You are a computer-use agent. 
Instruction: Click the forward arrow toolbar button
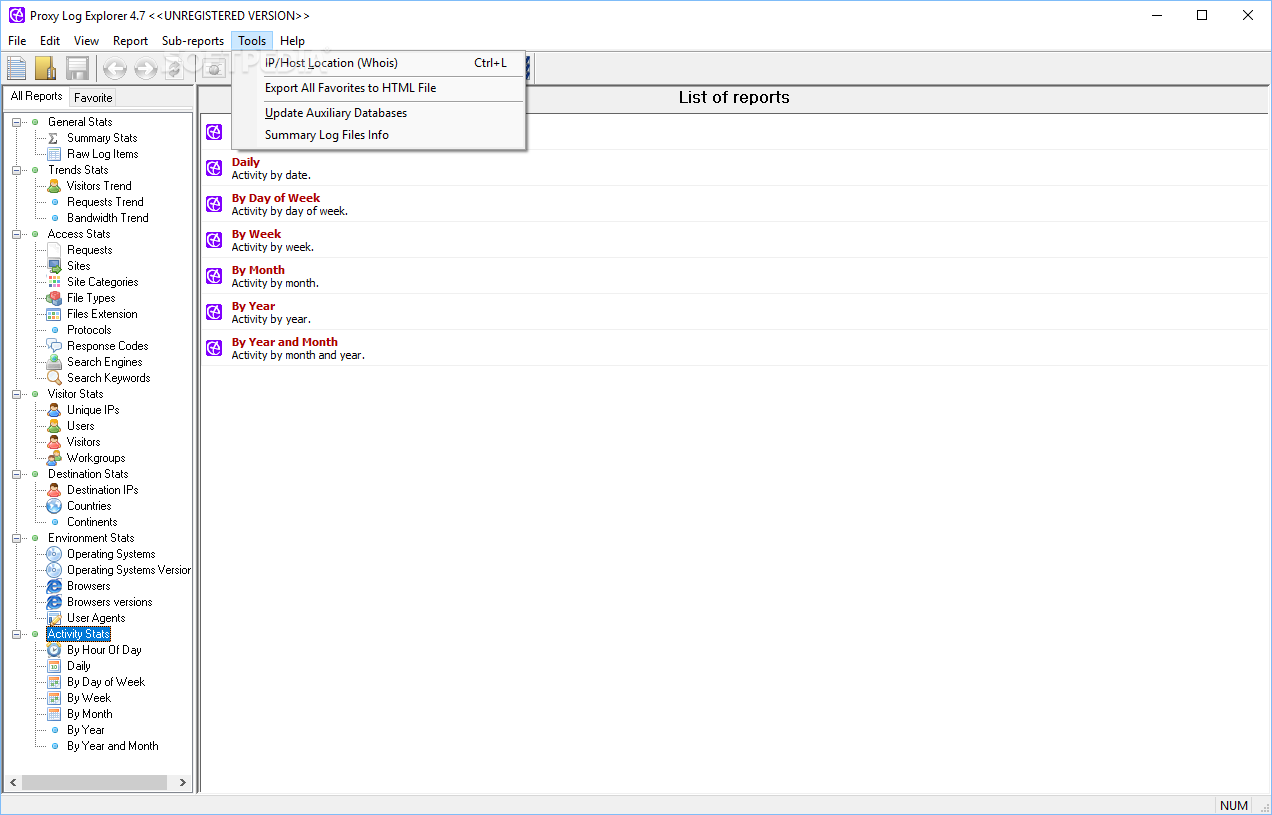pos(145,68)
